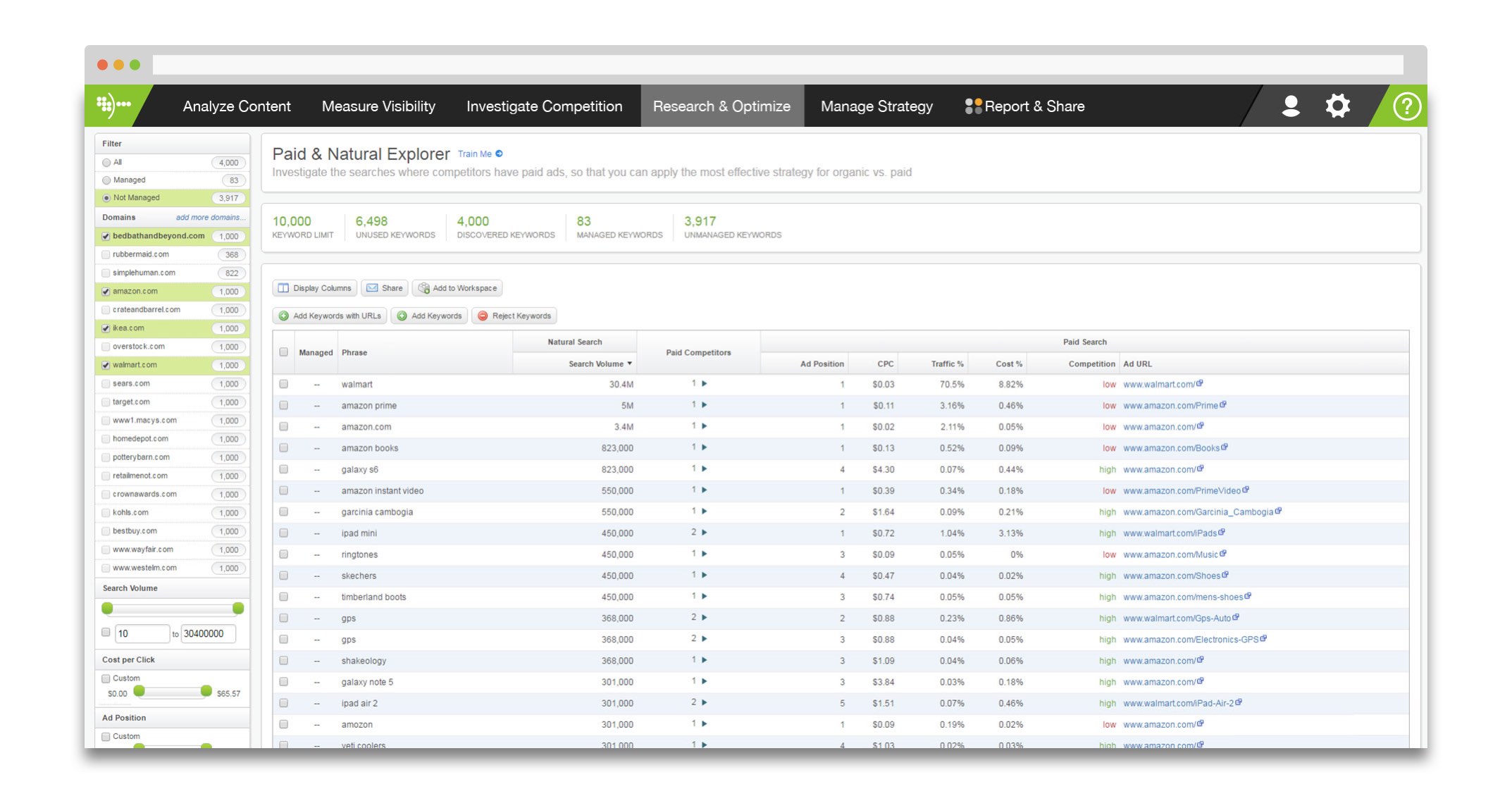
Task: Select the All filter radio button
Action: [x=106, y=163]
